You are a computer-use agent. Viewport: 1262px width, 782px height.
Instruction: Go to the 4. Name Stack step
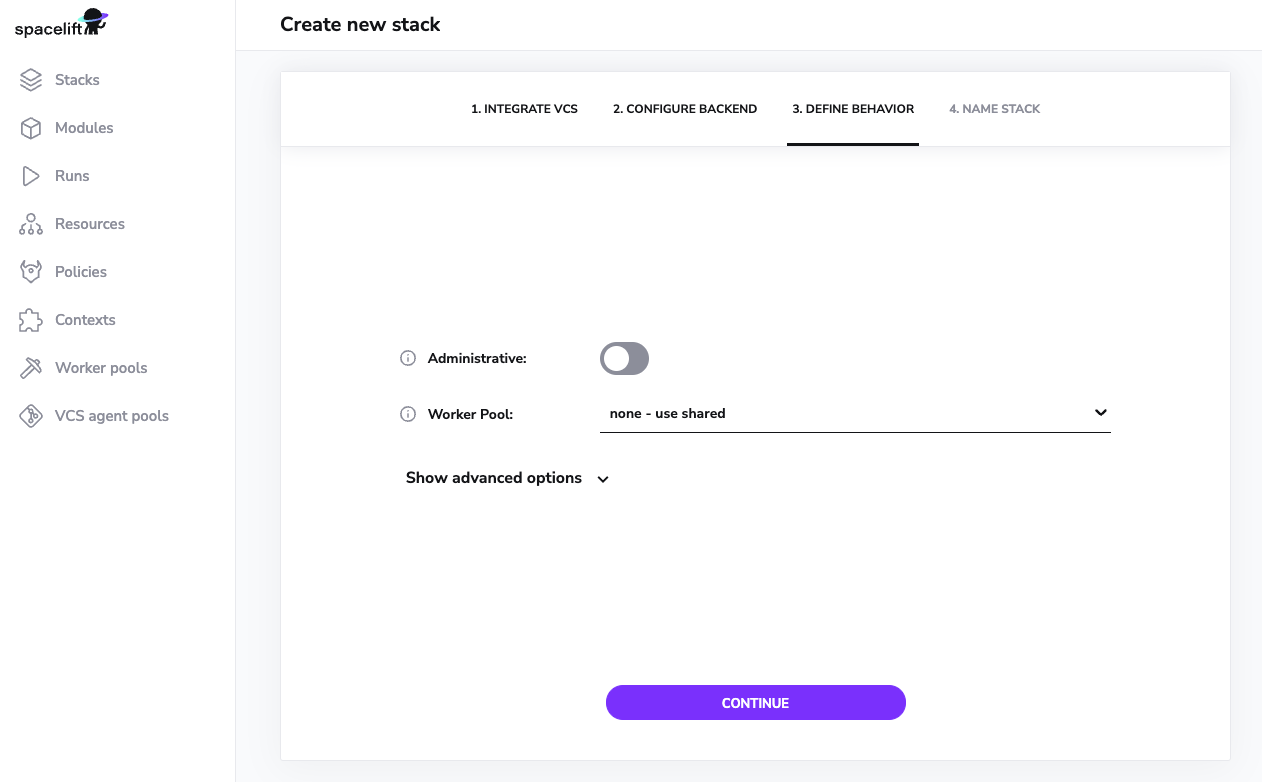point(994,109)
